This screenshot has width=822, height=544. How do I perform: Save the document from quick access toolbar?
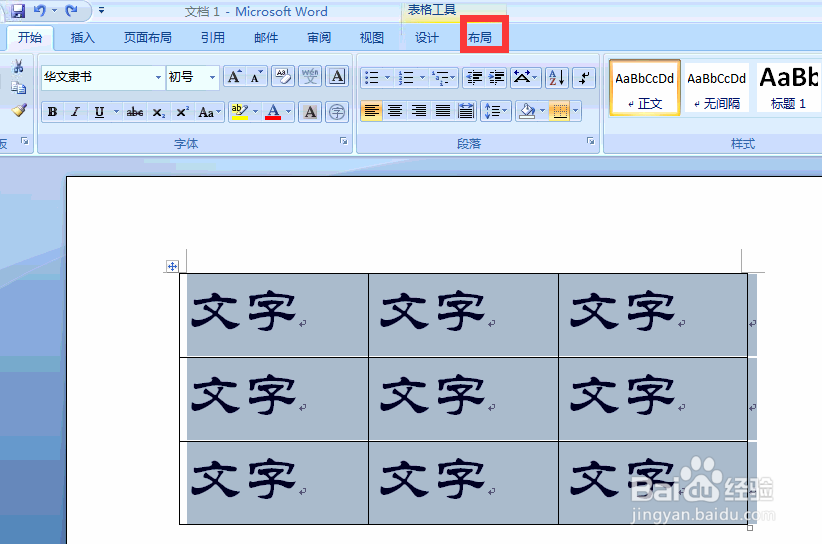[x=18, y=10]
